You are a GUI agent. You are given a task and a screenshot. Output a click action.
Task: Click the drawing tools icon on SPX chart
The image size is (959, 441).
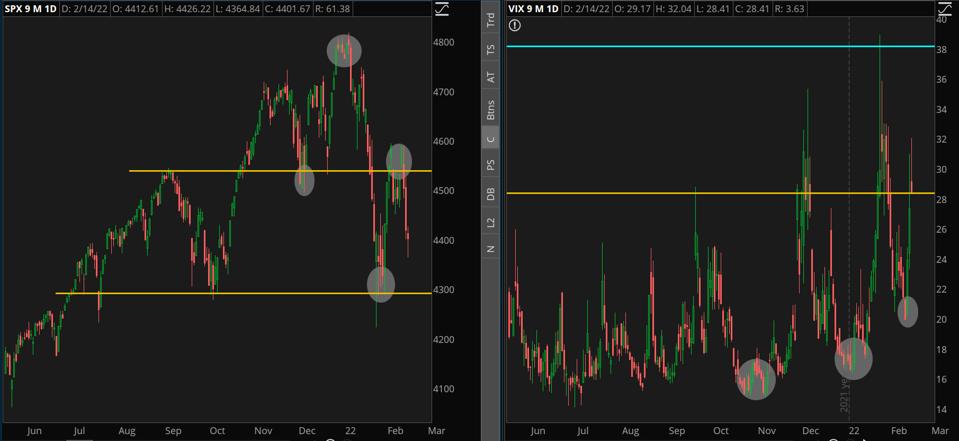coord(444,10)
